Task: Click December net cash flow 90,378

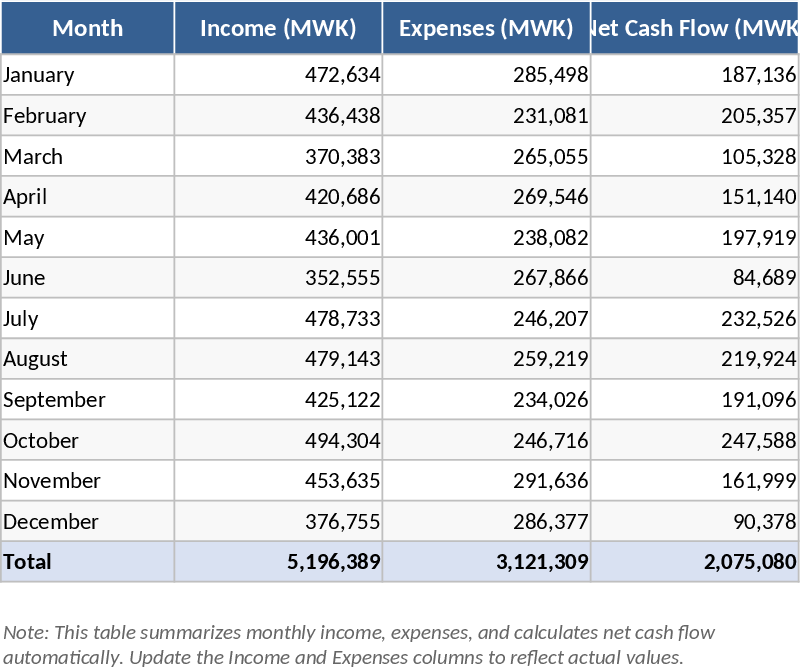Action: point(764,522)
